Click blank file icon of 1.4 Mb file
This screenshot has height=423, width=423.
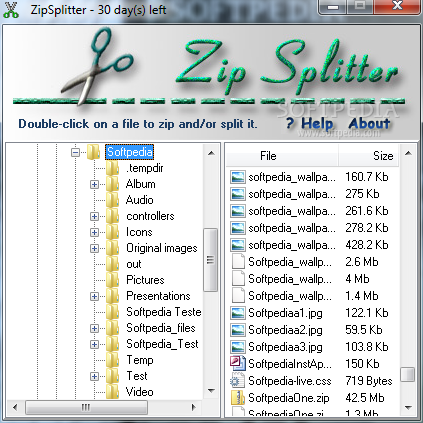(x=238, y=296)
